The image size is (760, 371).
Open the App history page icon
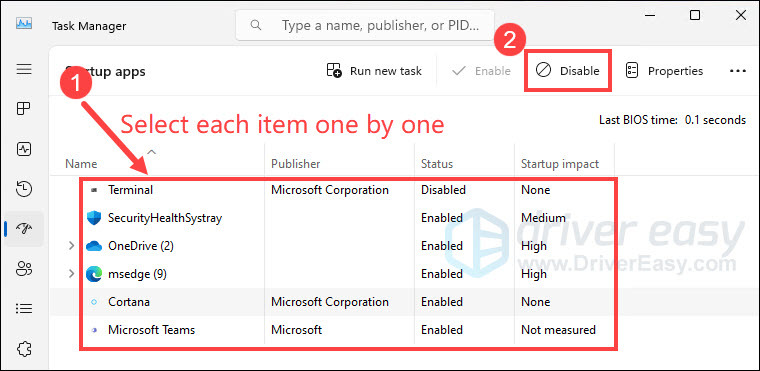tap(24, 189)
